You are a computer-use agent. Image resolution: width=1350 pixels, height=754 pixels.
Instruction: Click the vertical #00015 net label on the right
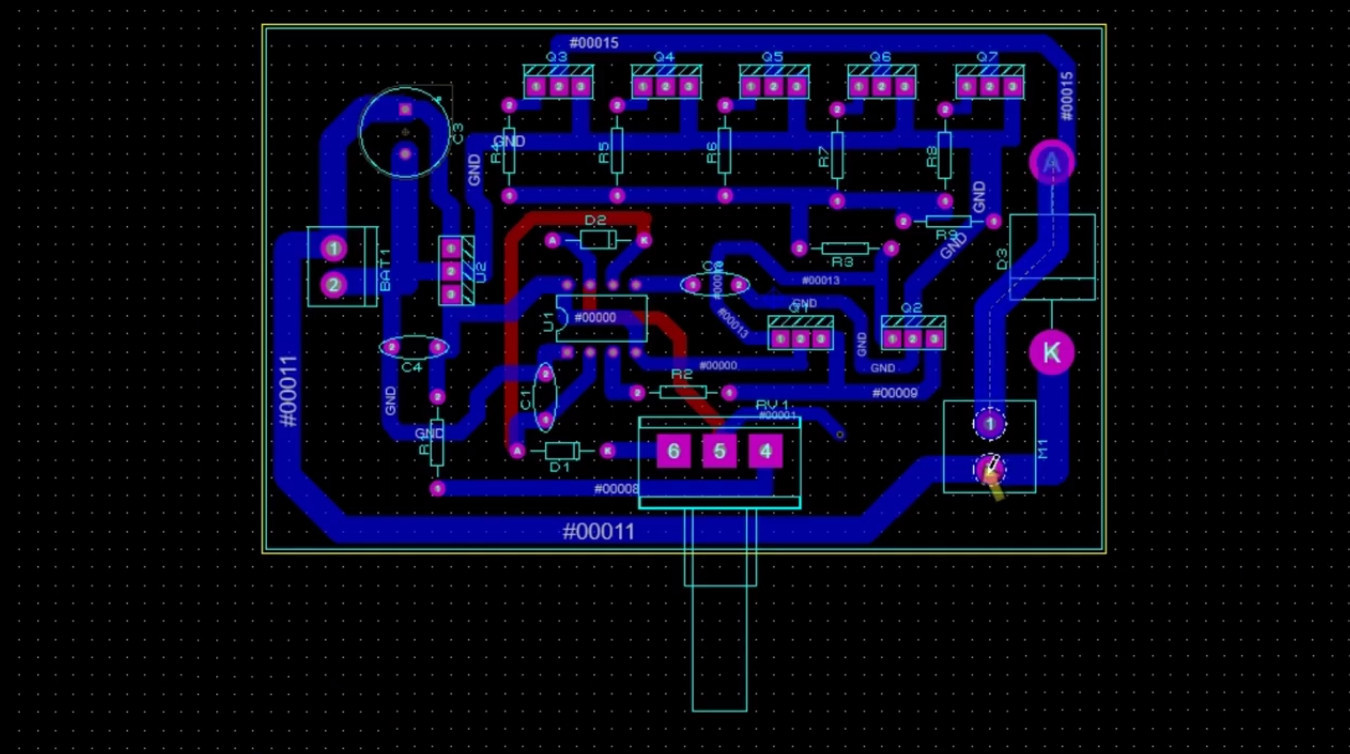coord(1067,96)
